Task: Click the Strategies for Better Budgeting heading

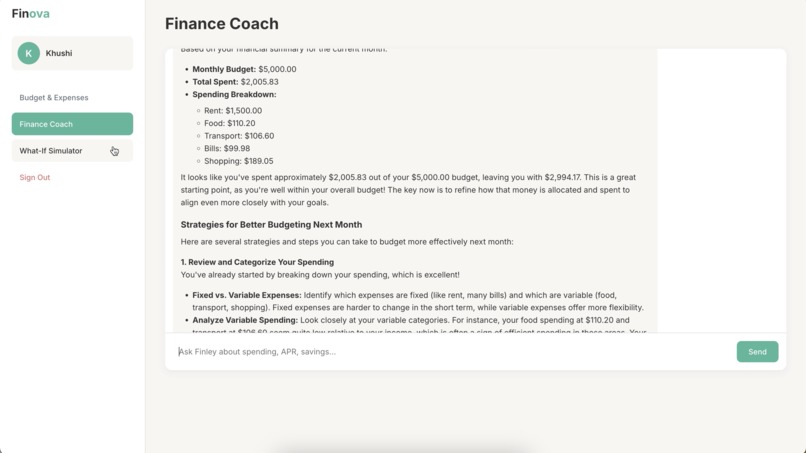Action: coord(271,225)
